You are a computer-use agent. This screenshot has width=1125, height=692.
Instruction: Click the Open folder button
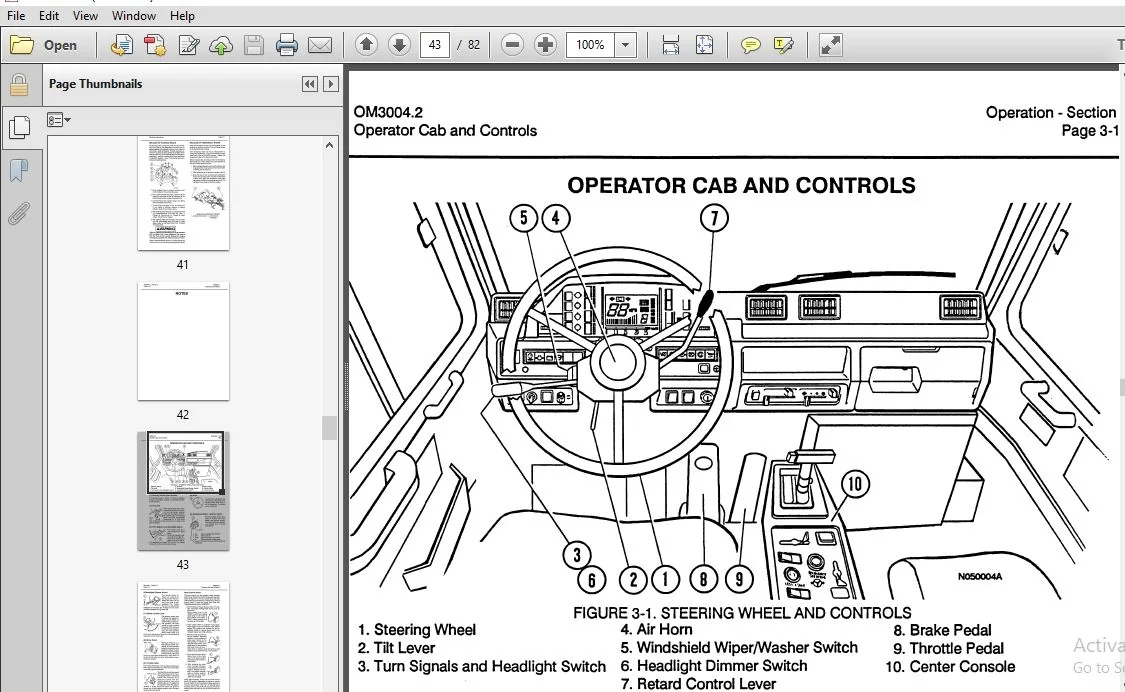tap(44, 45)
